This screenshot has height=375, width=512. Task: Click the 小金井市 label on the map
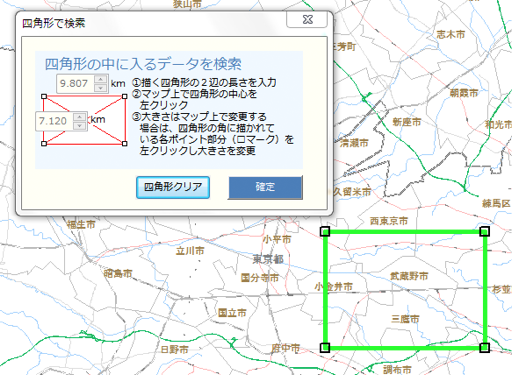click(x=333, y=287)
